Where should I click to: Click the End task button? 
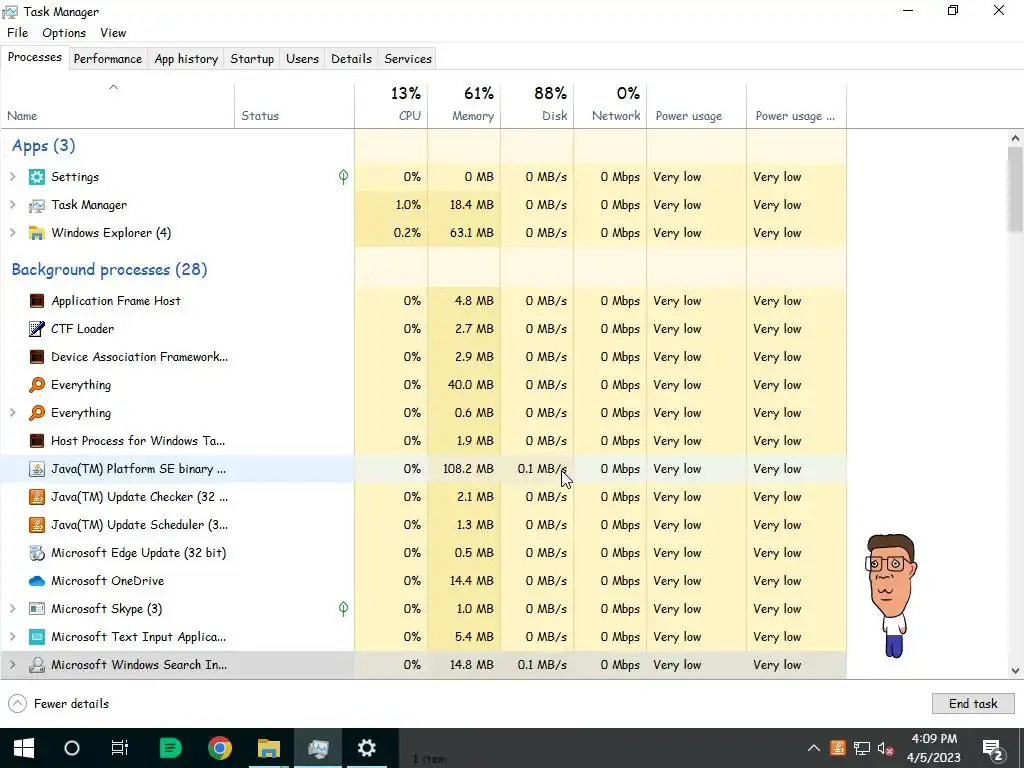(x=973, y=703)
